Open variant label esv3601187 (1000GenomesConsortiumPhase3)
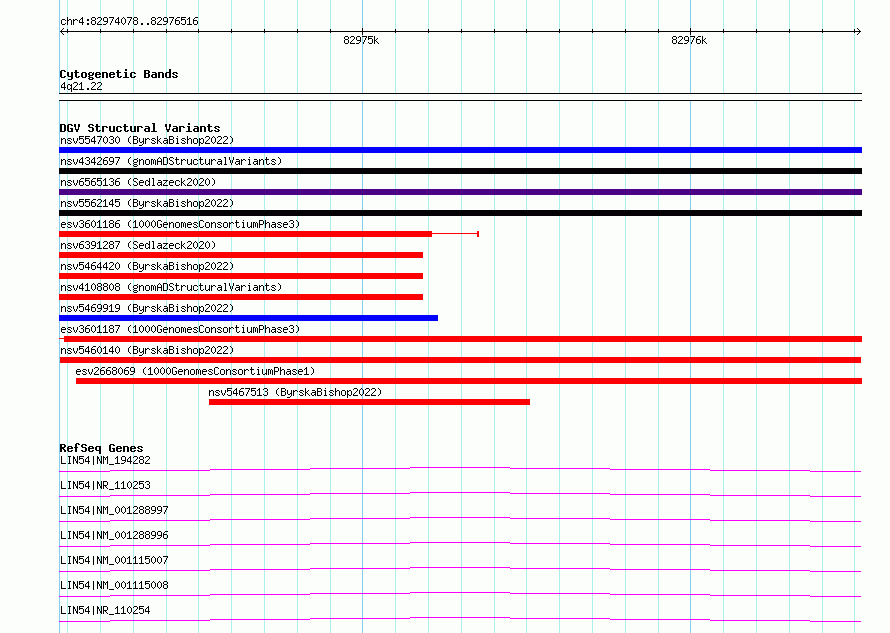890x633 pixels. 180,329
